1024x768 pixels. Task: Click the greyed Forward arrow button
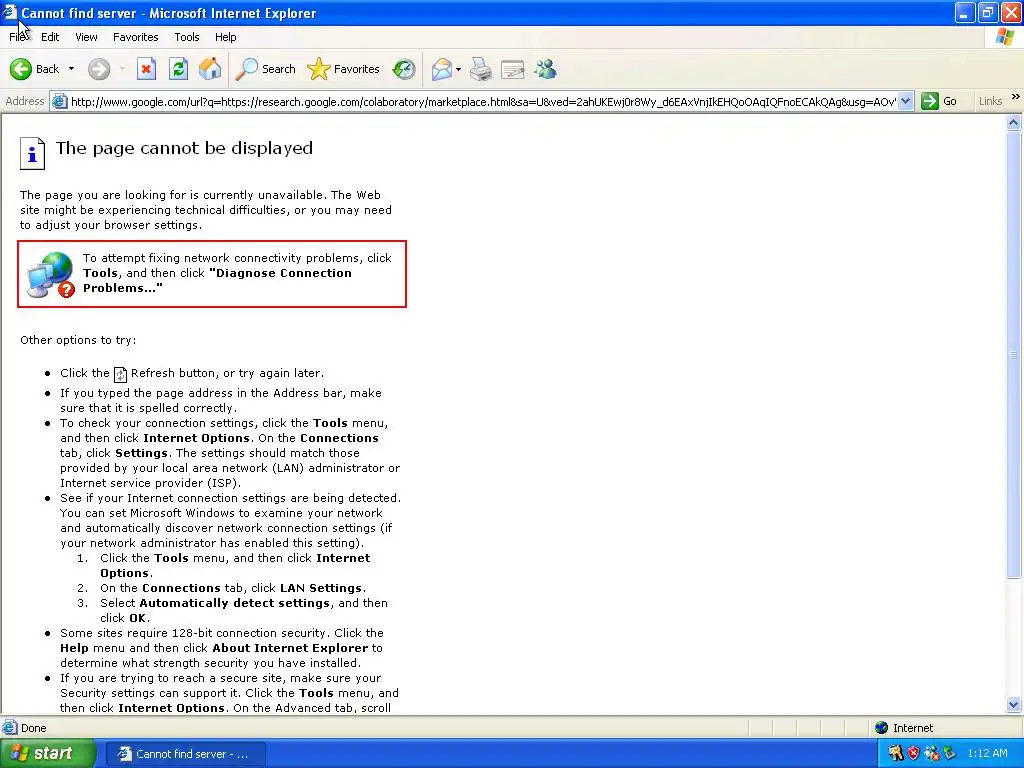point(99,69)
